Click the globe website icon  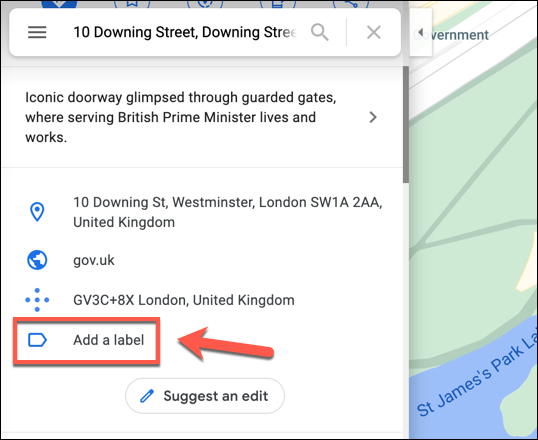[37, 260]
